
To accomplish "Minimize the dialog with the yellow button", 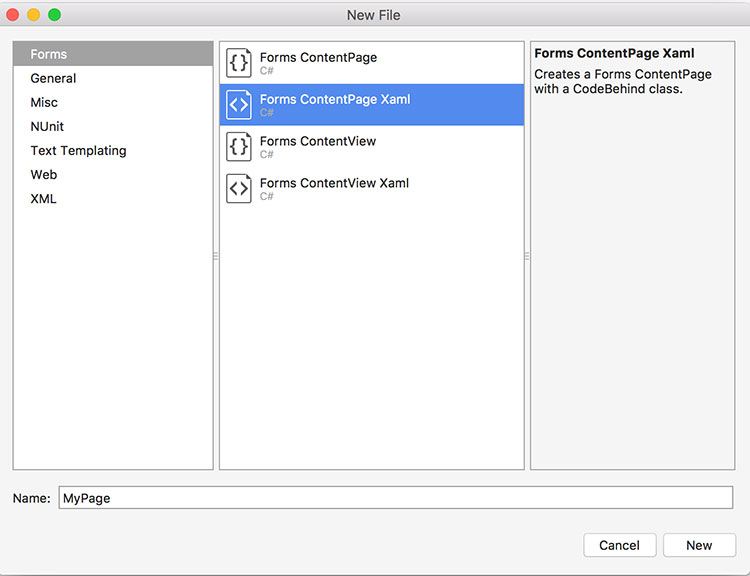I will (33, 15).
